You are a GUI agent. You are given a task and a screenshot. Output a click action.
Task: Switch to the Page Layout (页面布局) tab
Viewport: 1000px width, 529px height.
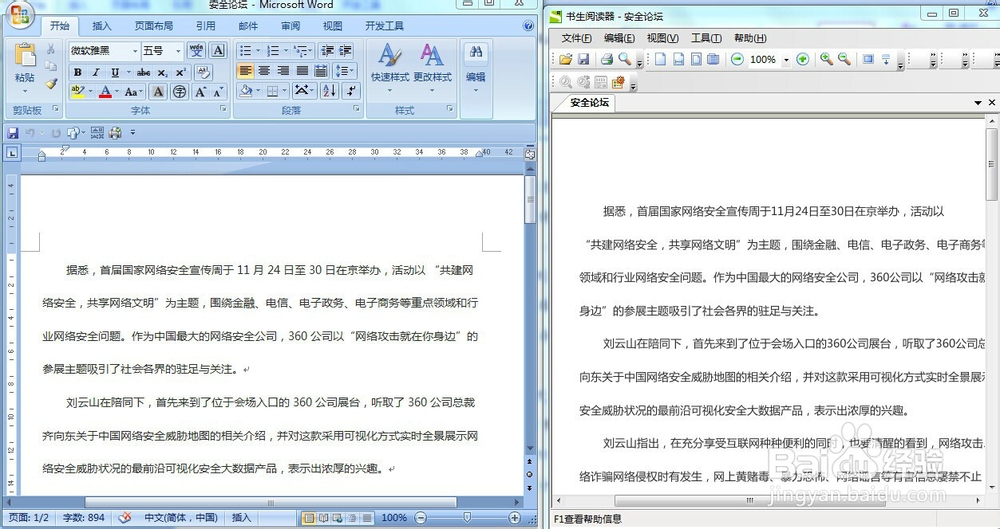click(154, 26)
